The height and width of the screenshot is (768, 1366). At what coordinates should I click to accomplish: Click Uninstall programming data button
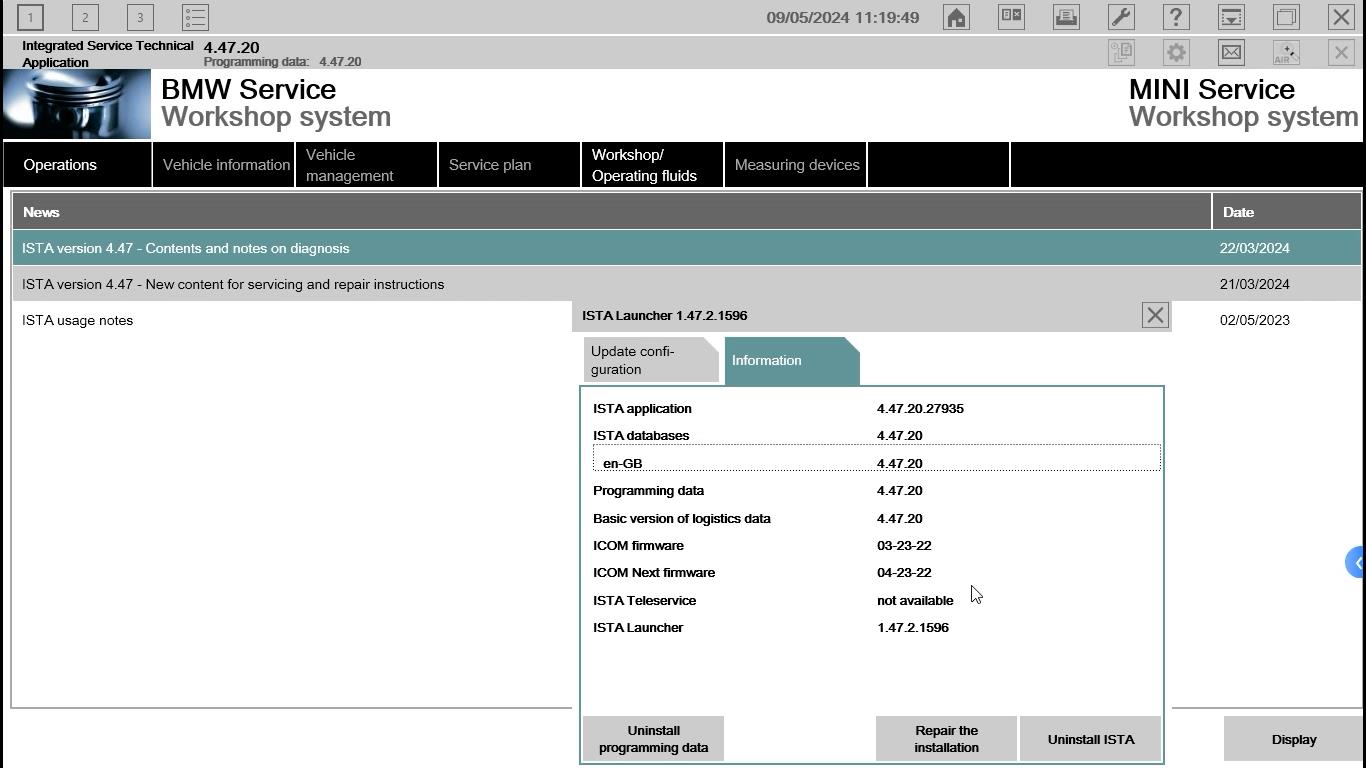coord(653,739)
